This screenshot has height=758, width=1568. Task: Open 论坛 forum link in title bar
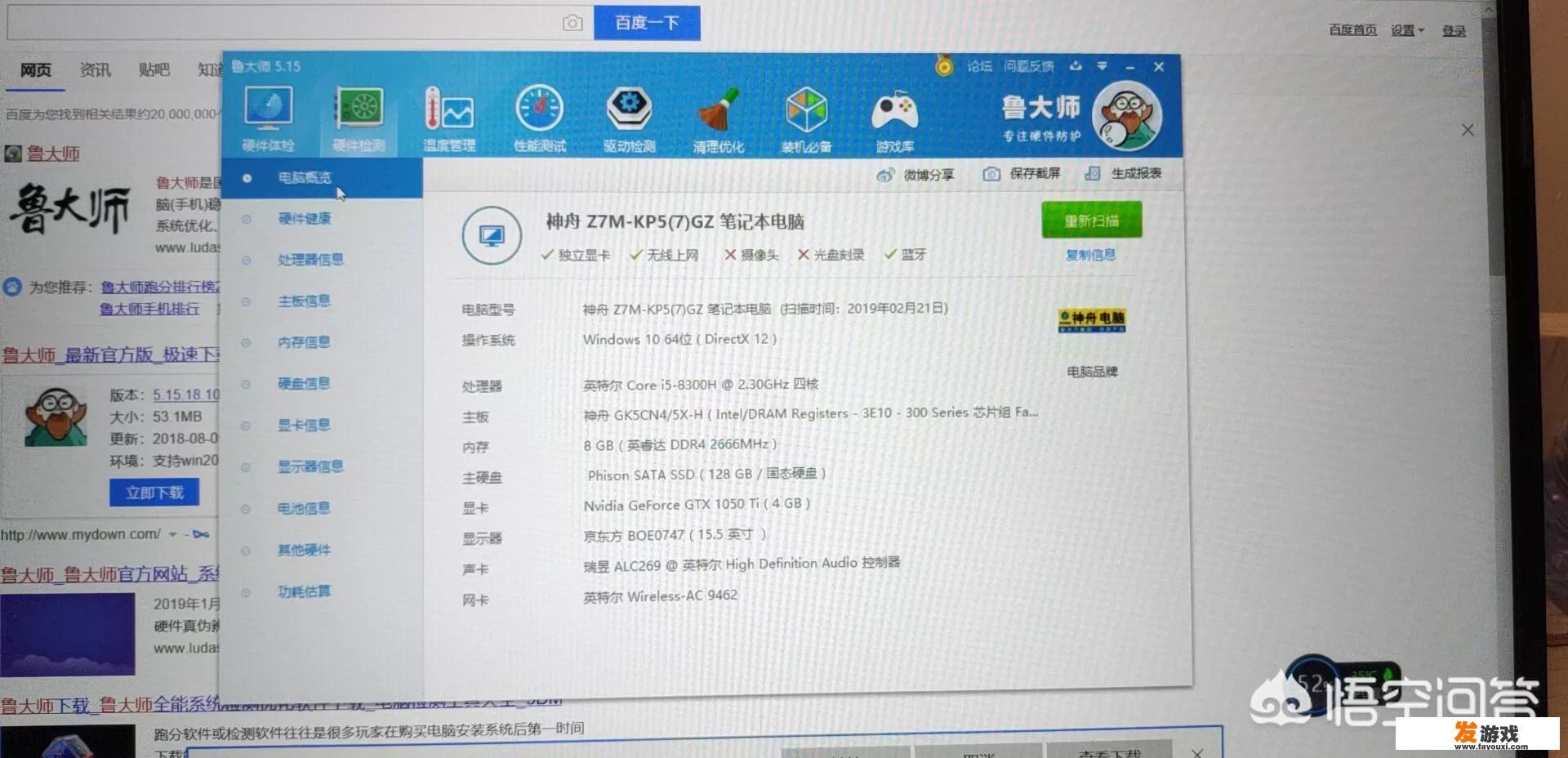click(x=979, y=66)
